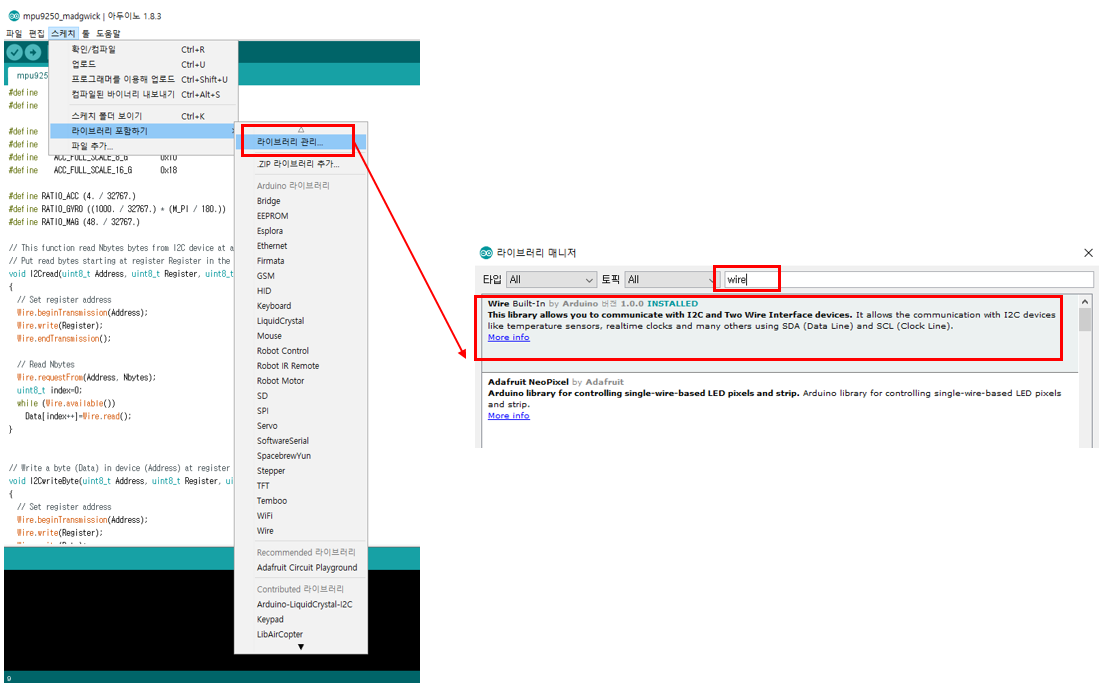Switch to the mpu925 sketch tab
This screenshot has width=1107, height=695.
(31, 76)
